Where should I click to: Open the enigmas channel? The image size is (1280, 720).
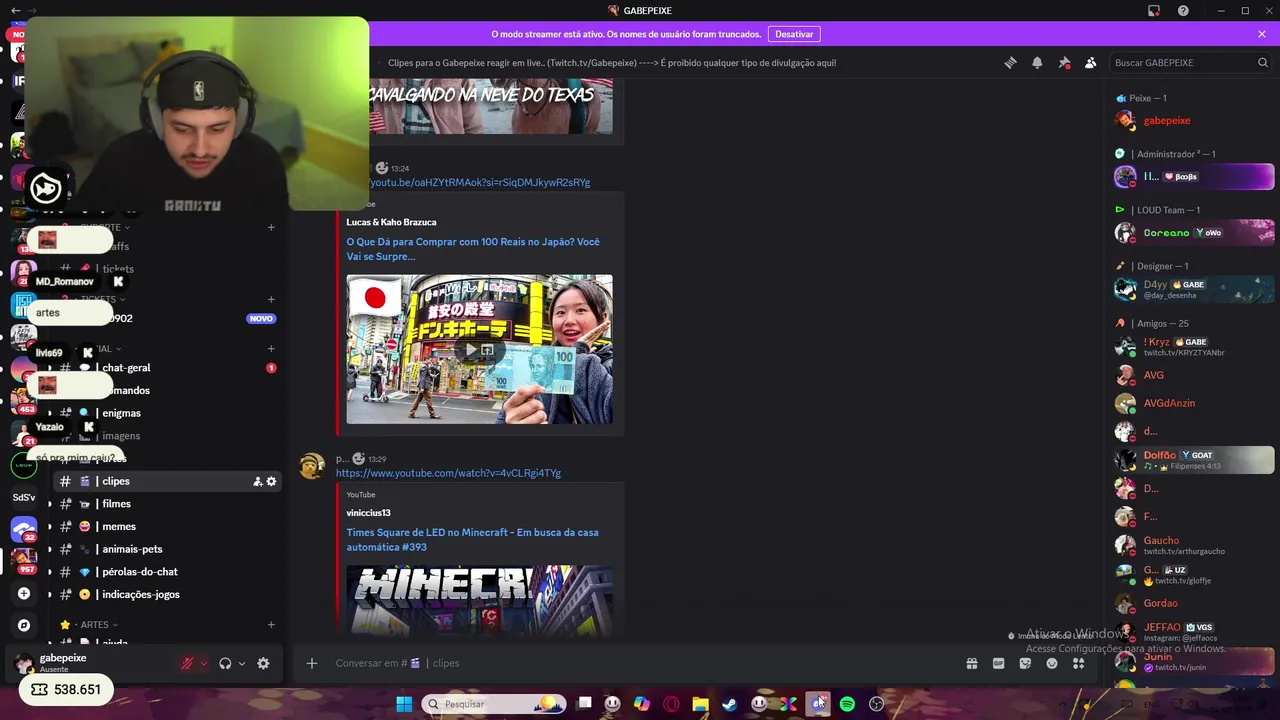165,413
